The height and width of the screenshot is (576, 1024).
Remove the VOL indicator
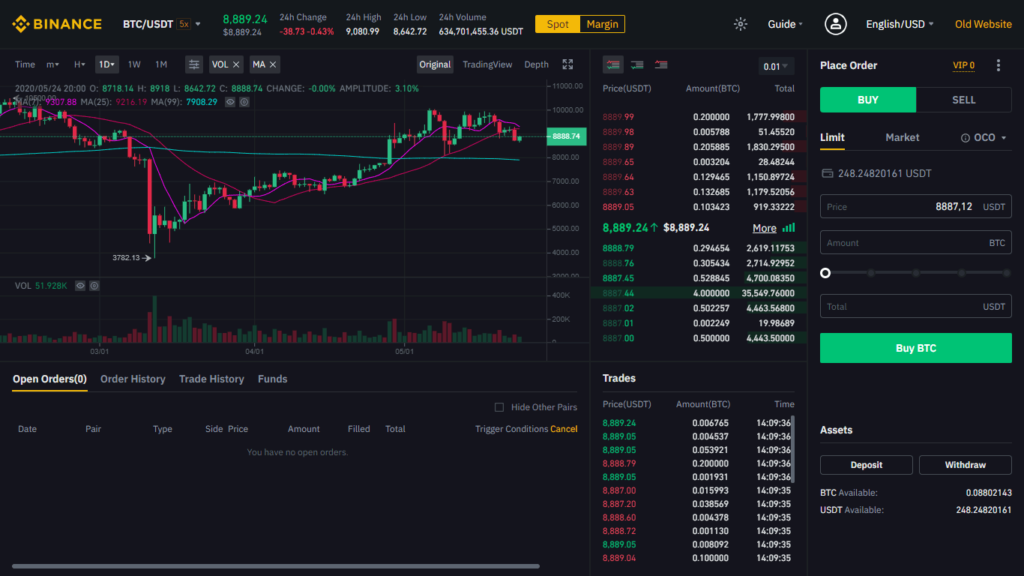tap(236, 64)
